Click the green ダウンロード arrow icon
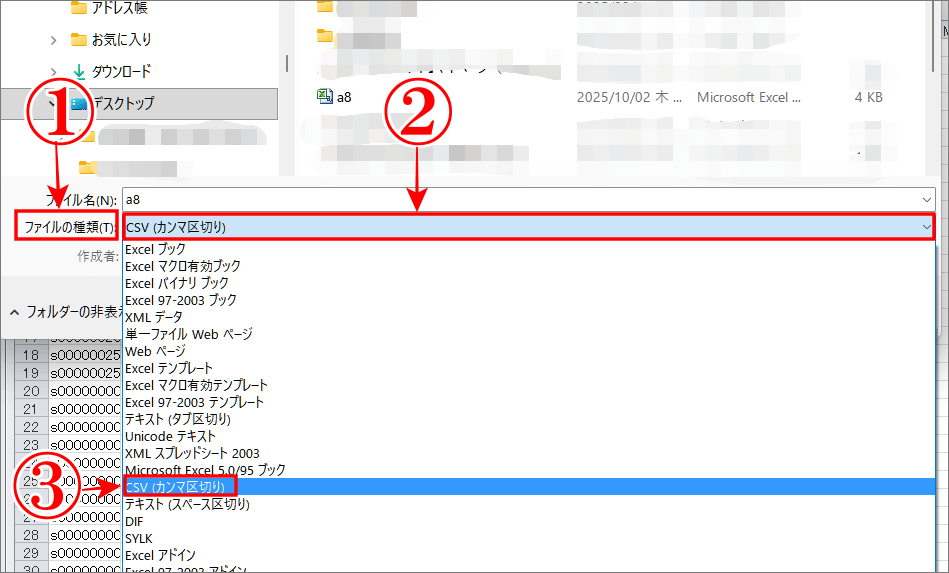The height and width of the screenshot is (573, 949). click(79, 71)
